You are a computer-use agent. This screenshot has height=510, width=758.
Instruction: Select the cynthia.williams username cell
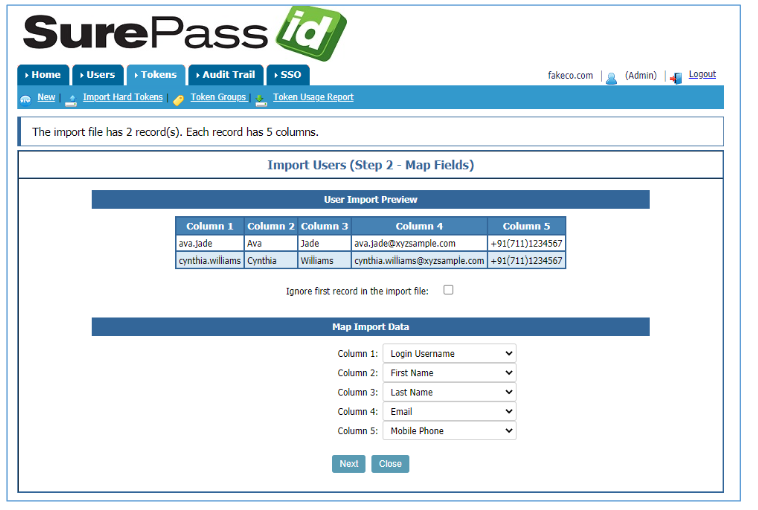pyautogui.click(x=210, y=261)
